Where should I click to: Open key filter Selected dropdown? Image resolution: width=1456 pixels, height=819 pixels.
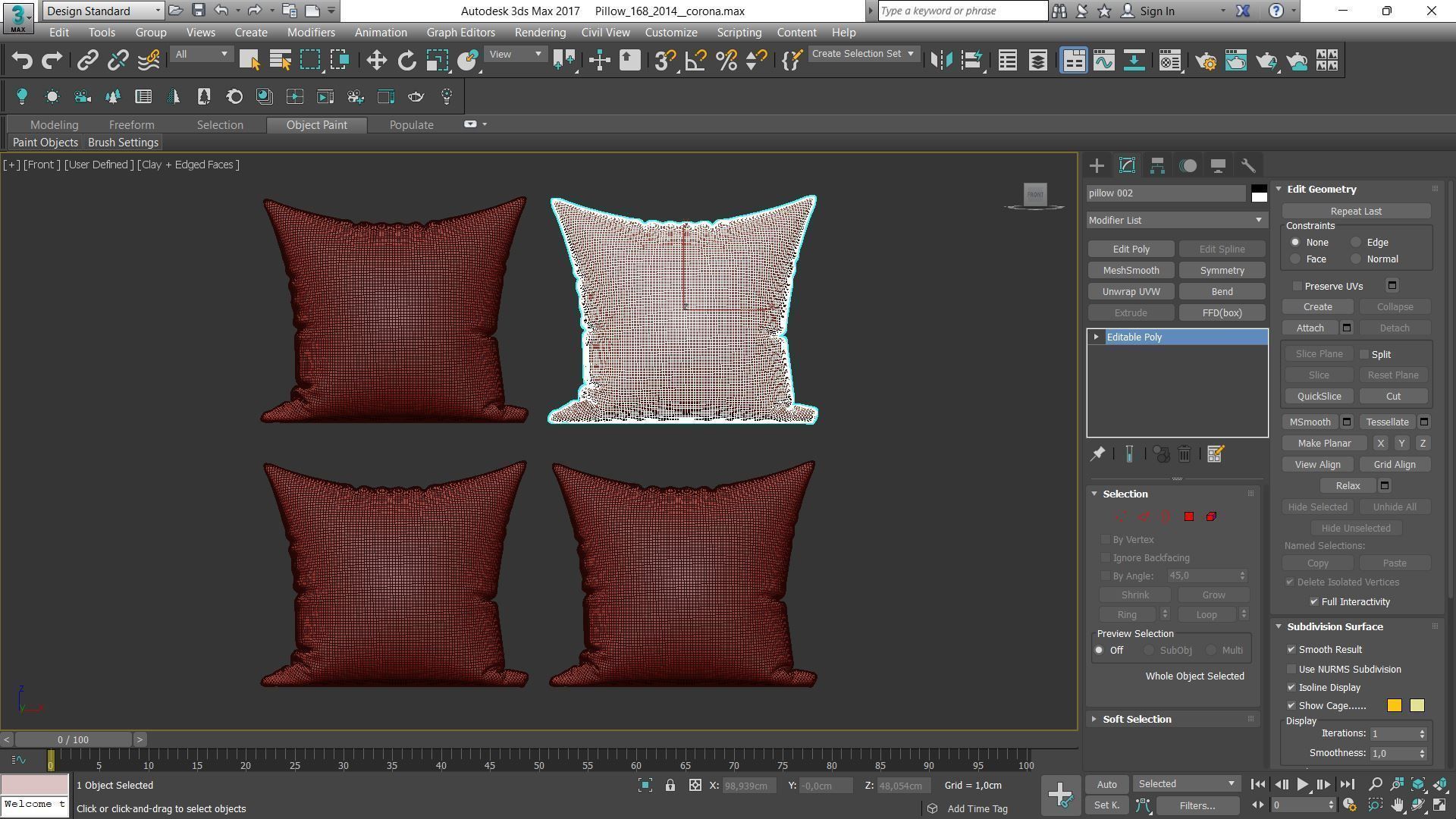pyautogui.click(x=1187, y=784)
